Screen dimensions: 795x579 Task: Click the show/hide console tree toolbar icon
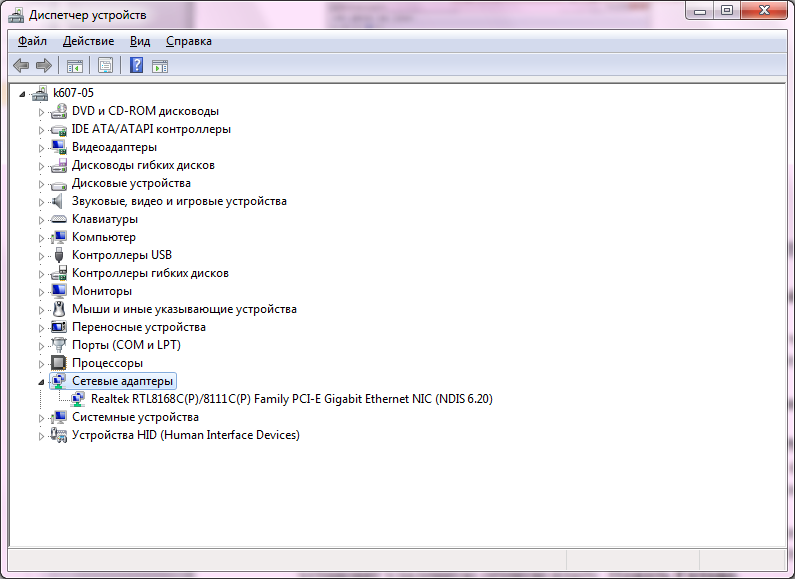coord(75,66)
